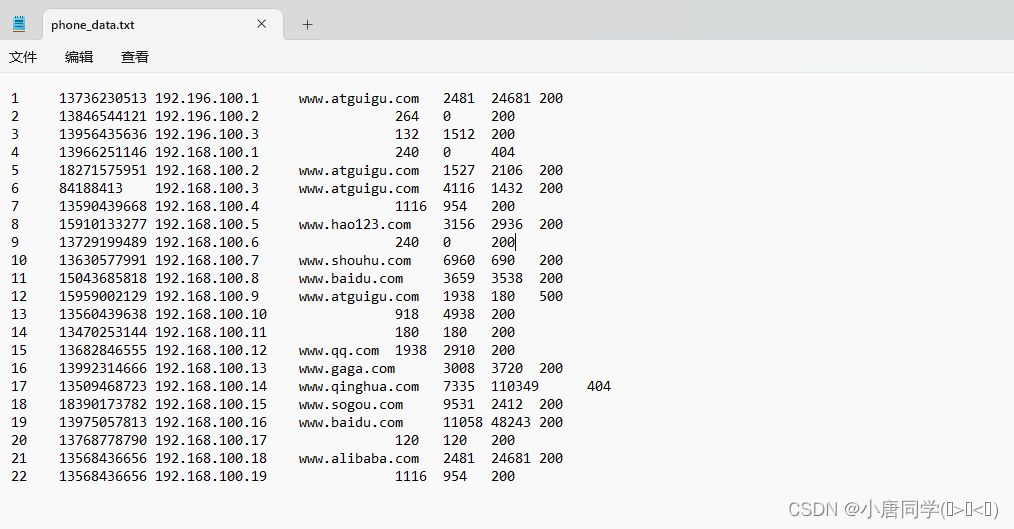Image resolution: width=1014 pixels, height=529 pixels.
Task: Open the 编辑 menu
Action: (79, 57)
